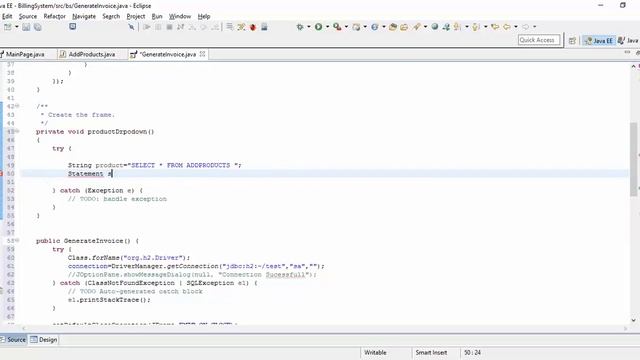Open the Search menu
This screenshot has width=640, height=360.
[x=111, y=16]
